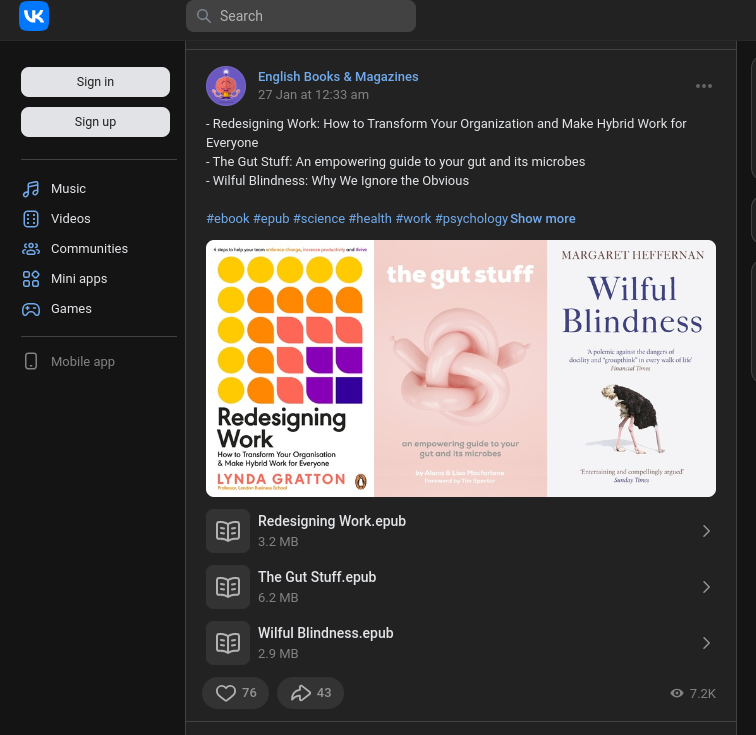
Task: Open the Communities section icon
Action: pos(31,249)
